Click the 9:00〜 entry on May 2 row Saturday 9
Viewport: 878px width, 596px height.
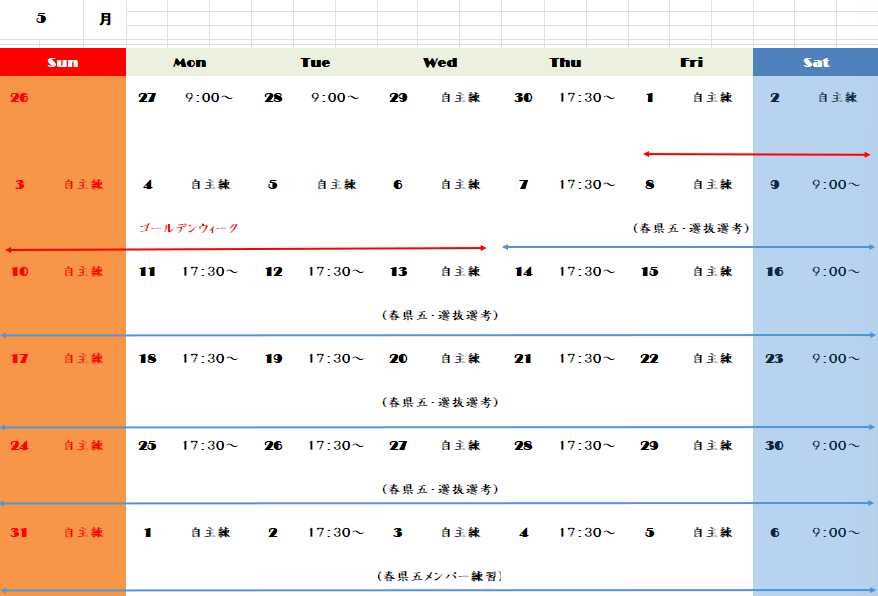point(835,184)
